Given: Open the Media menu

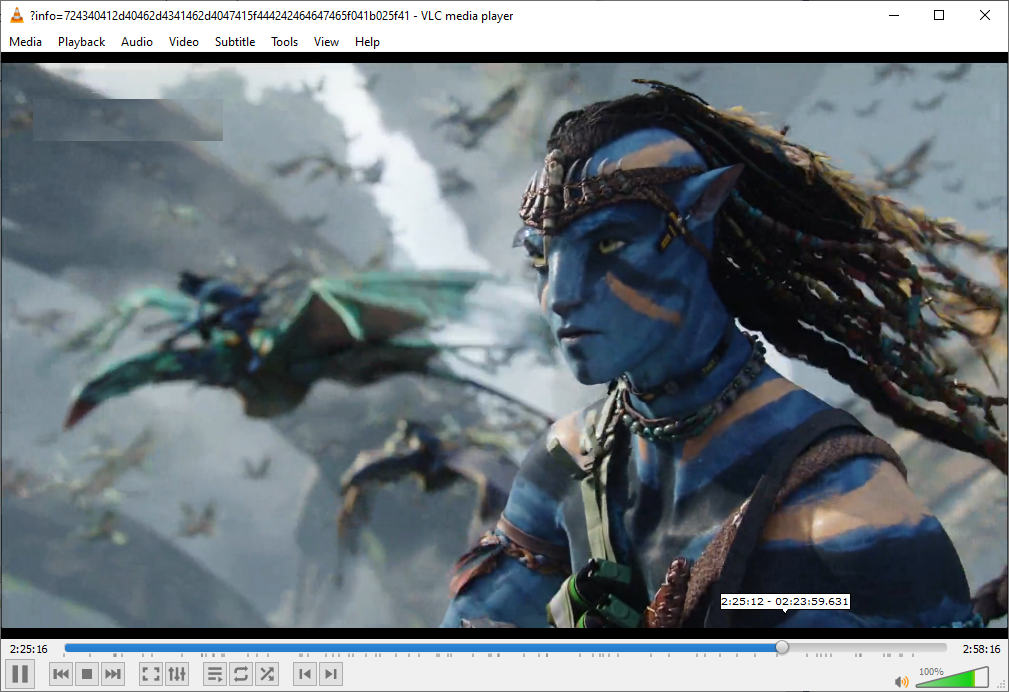Looking at the screenshot, I should click(x=26, y=42).
